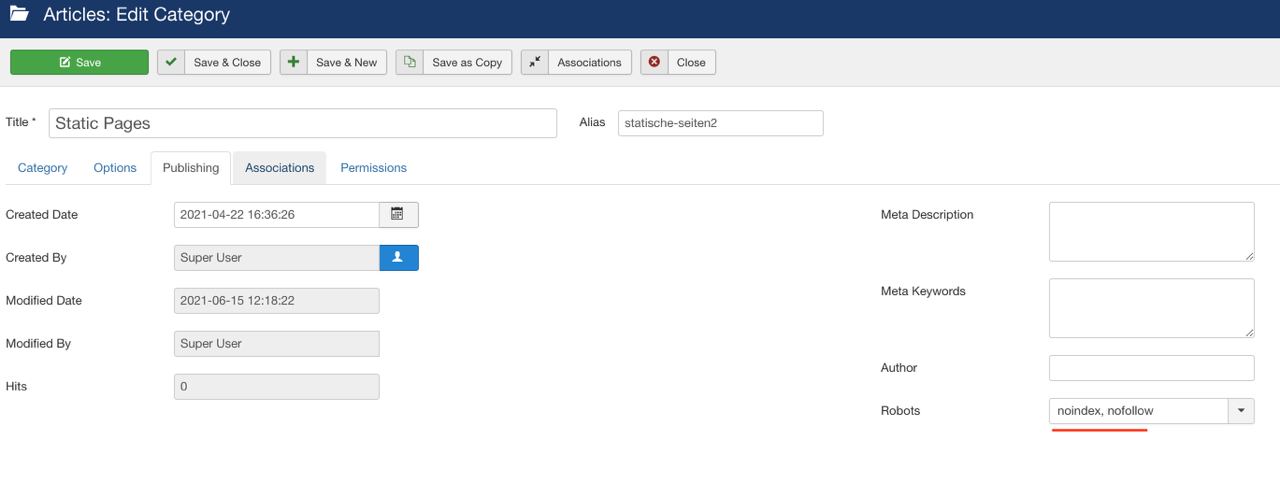The image size is (1280, 497).
Task: Click the red Close icon in toolbar
Action: [x=654, y=62]
